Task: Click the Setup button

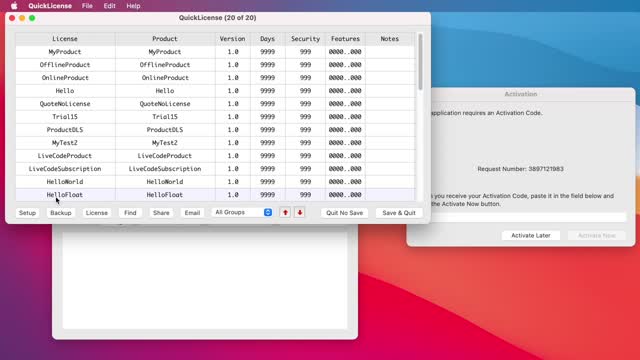Action: coord(27,213)
